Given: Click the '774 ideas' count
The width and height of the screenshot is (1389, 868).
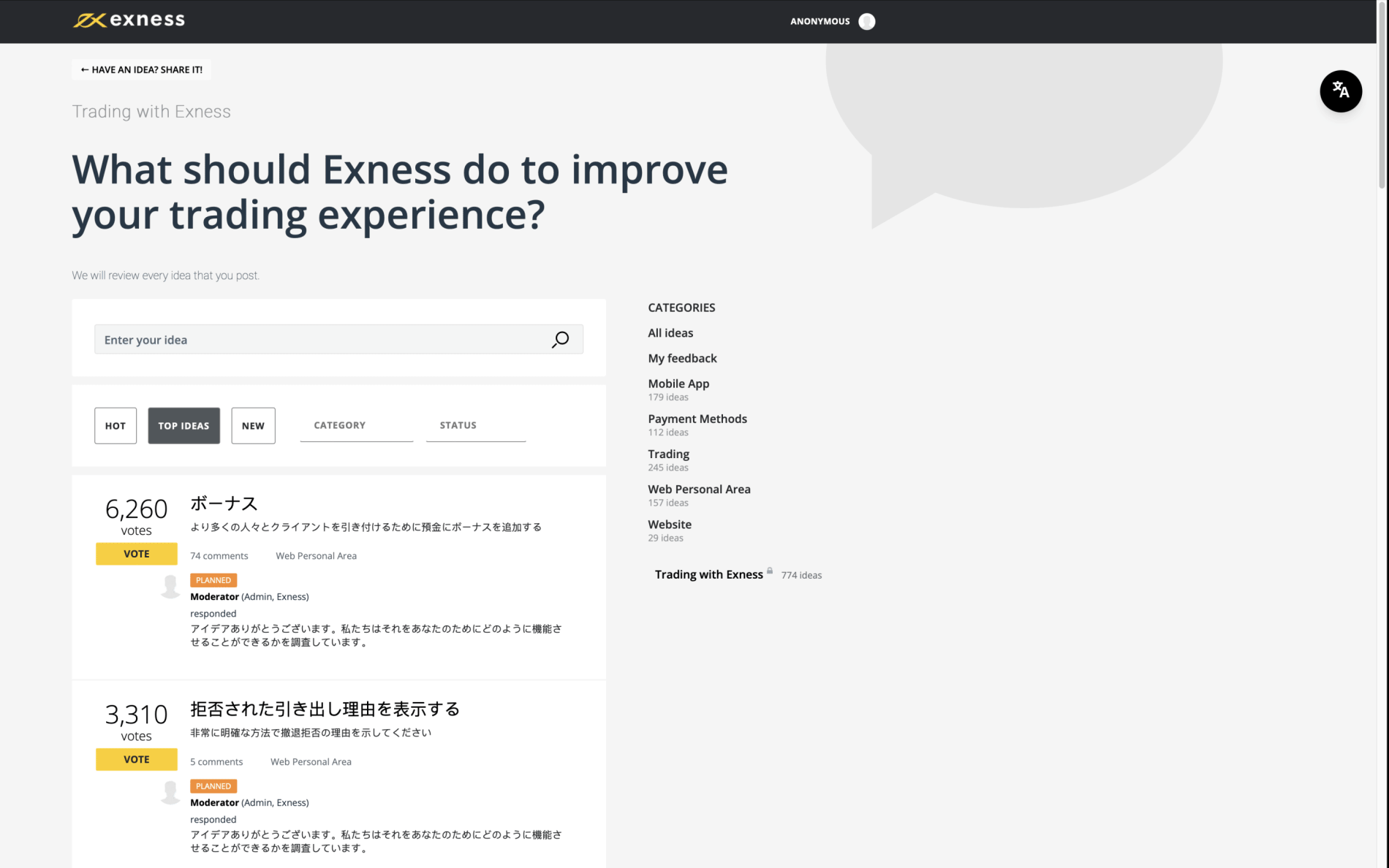Looking at the screenshot, I should tap(801, 576).
